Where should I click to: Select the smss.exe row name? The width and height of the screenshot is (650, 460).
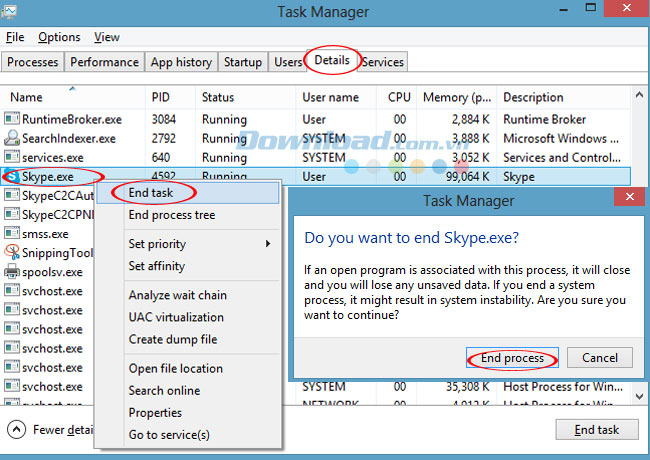point(45,234)
